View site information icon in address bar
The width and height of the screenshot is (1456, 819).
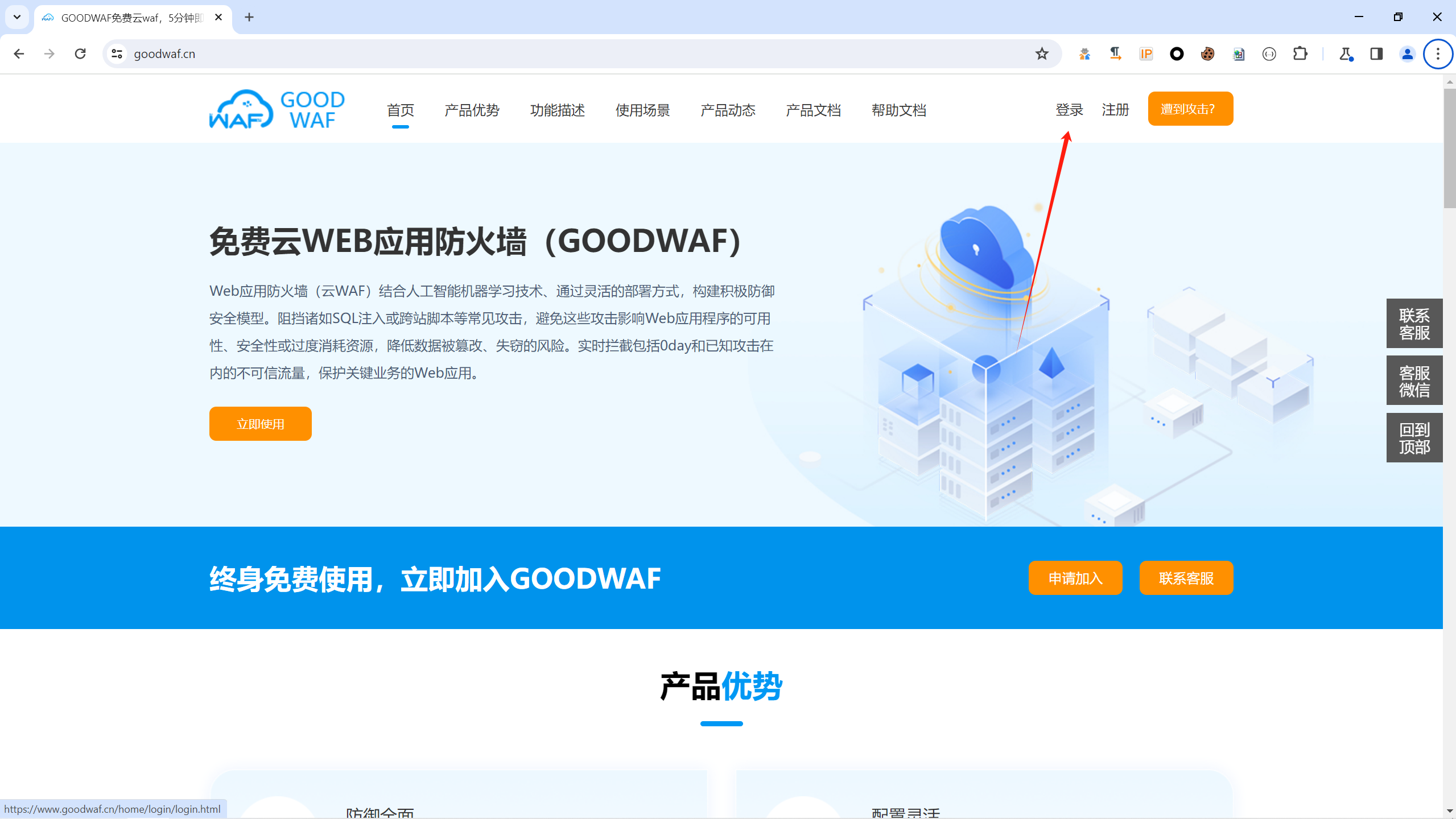click(117, 53)
